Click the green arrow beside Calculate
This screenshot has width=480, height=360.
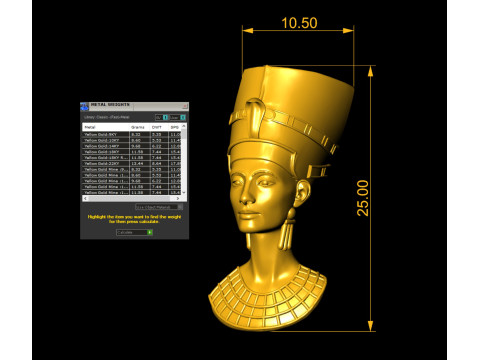pyautogui.click(x=150, y=232)
